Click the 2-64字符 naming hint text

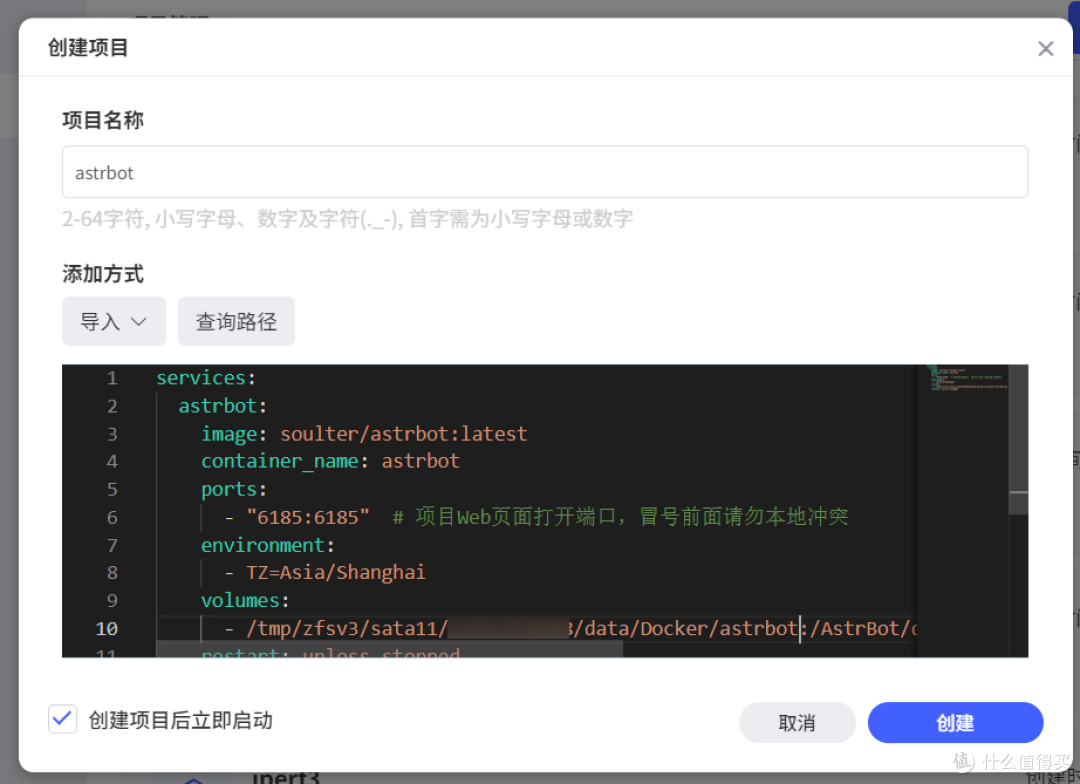point(348,218)
